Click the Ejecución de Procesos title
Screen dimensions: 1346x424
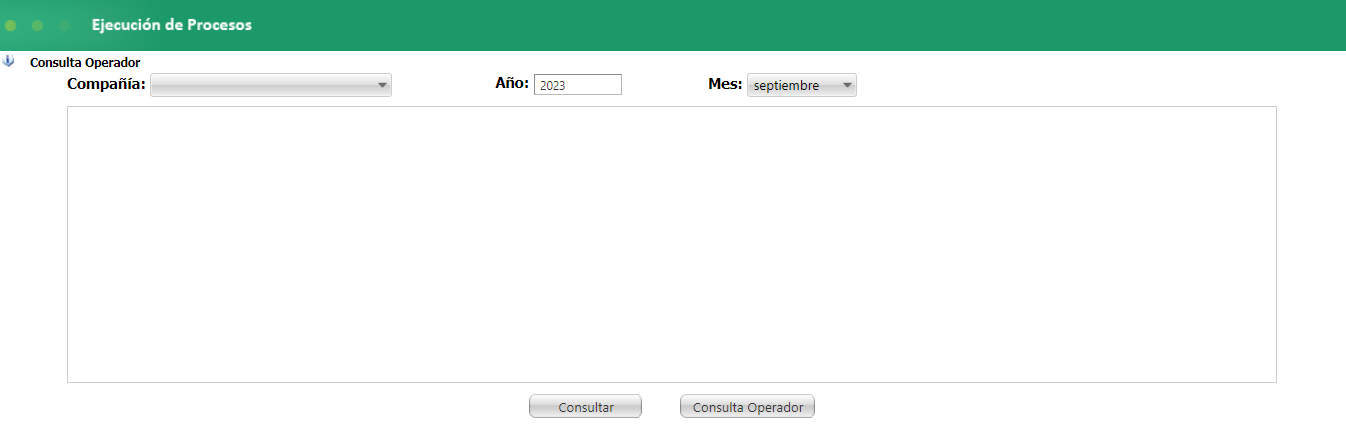pyautogui.click(x=172, y=25)
